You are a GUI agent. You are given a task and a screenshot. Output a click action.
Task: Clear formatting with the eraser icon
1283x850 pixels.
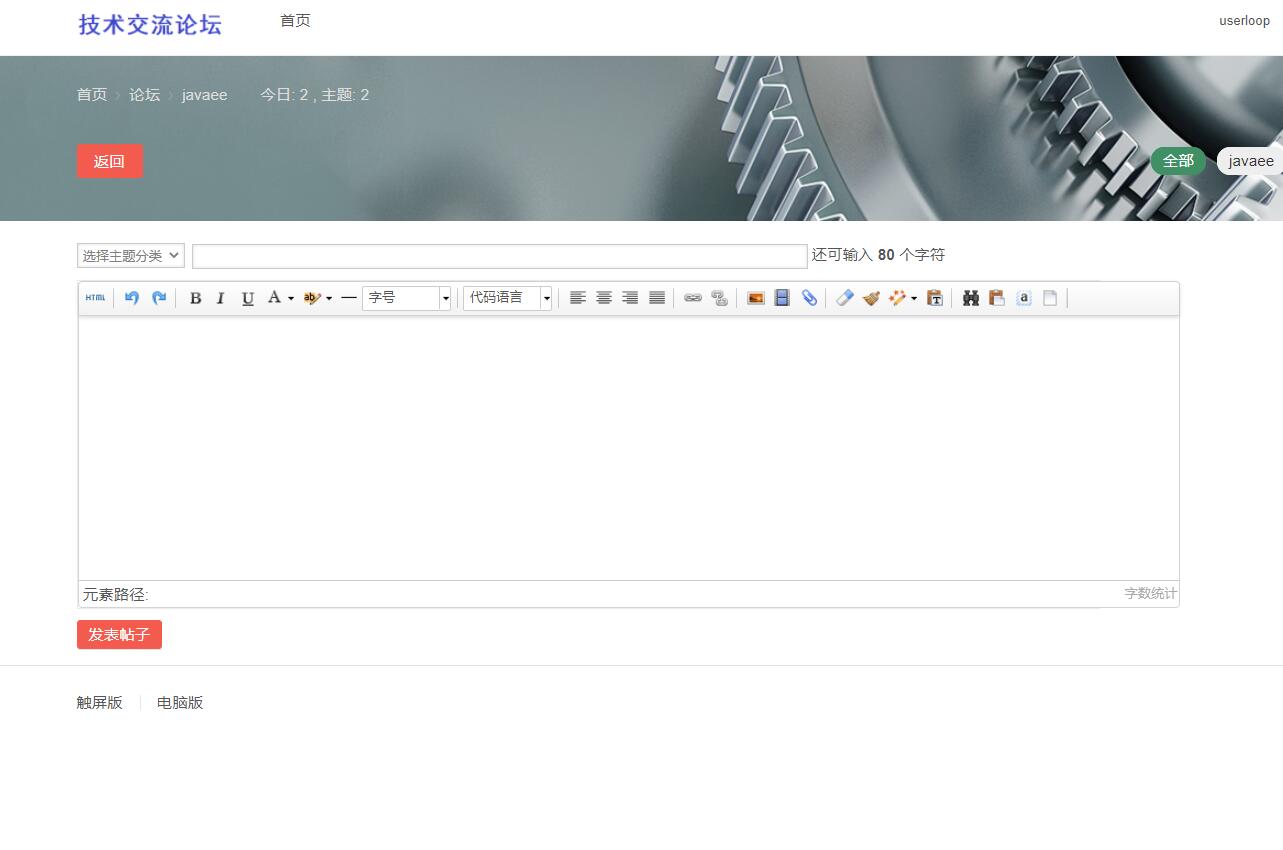845,298
